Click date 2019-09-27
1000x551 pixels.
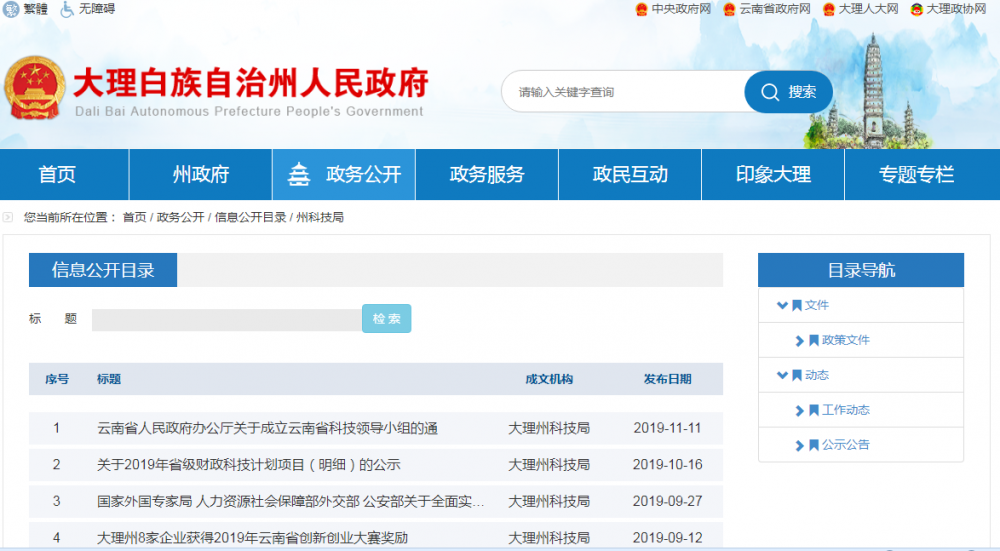[667, 502]
